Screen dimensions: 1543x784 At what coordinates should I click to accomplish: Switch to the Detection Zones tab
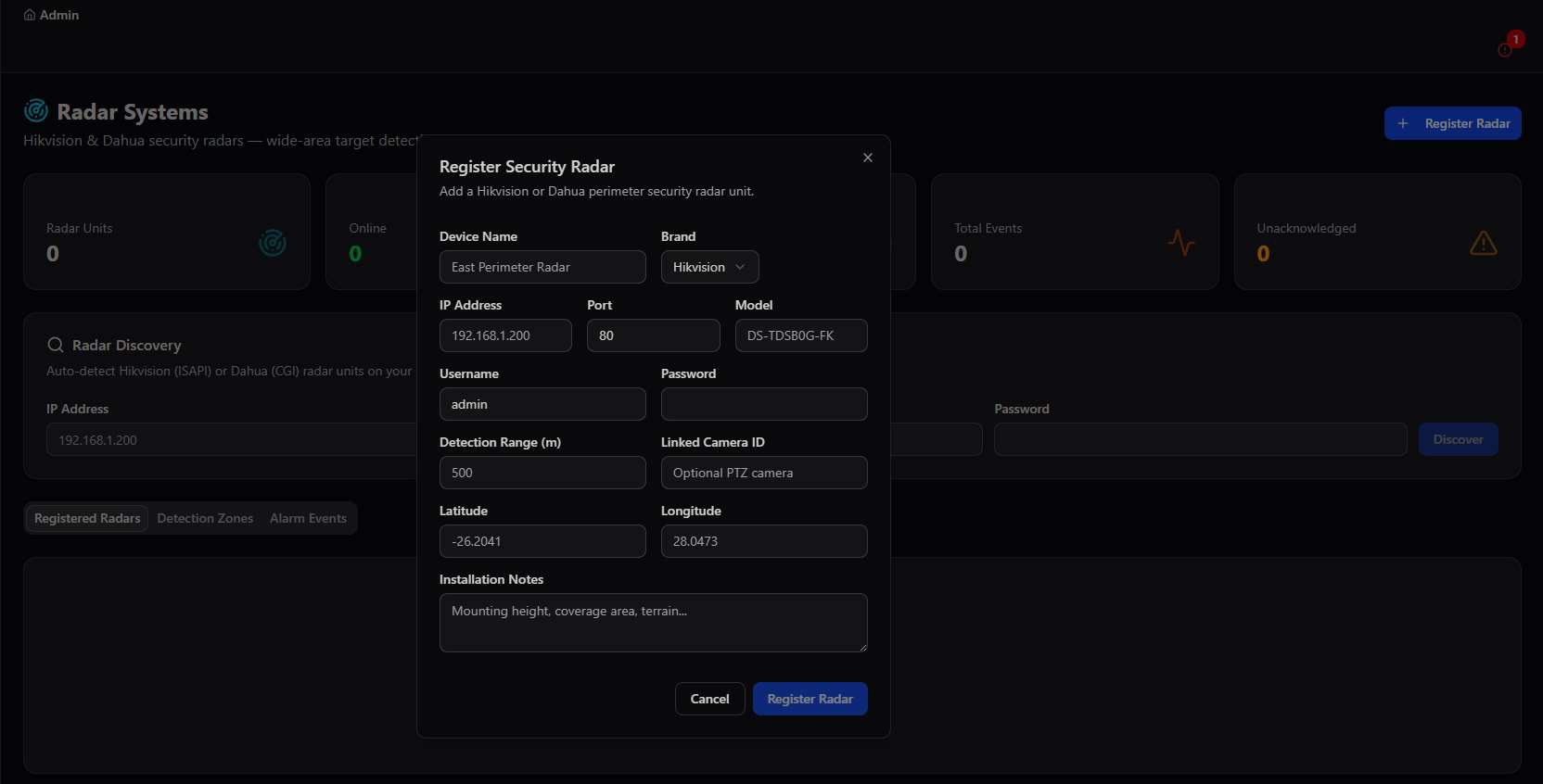(205, 518)
